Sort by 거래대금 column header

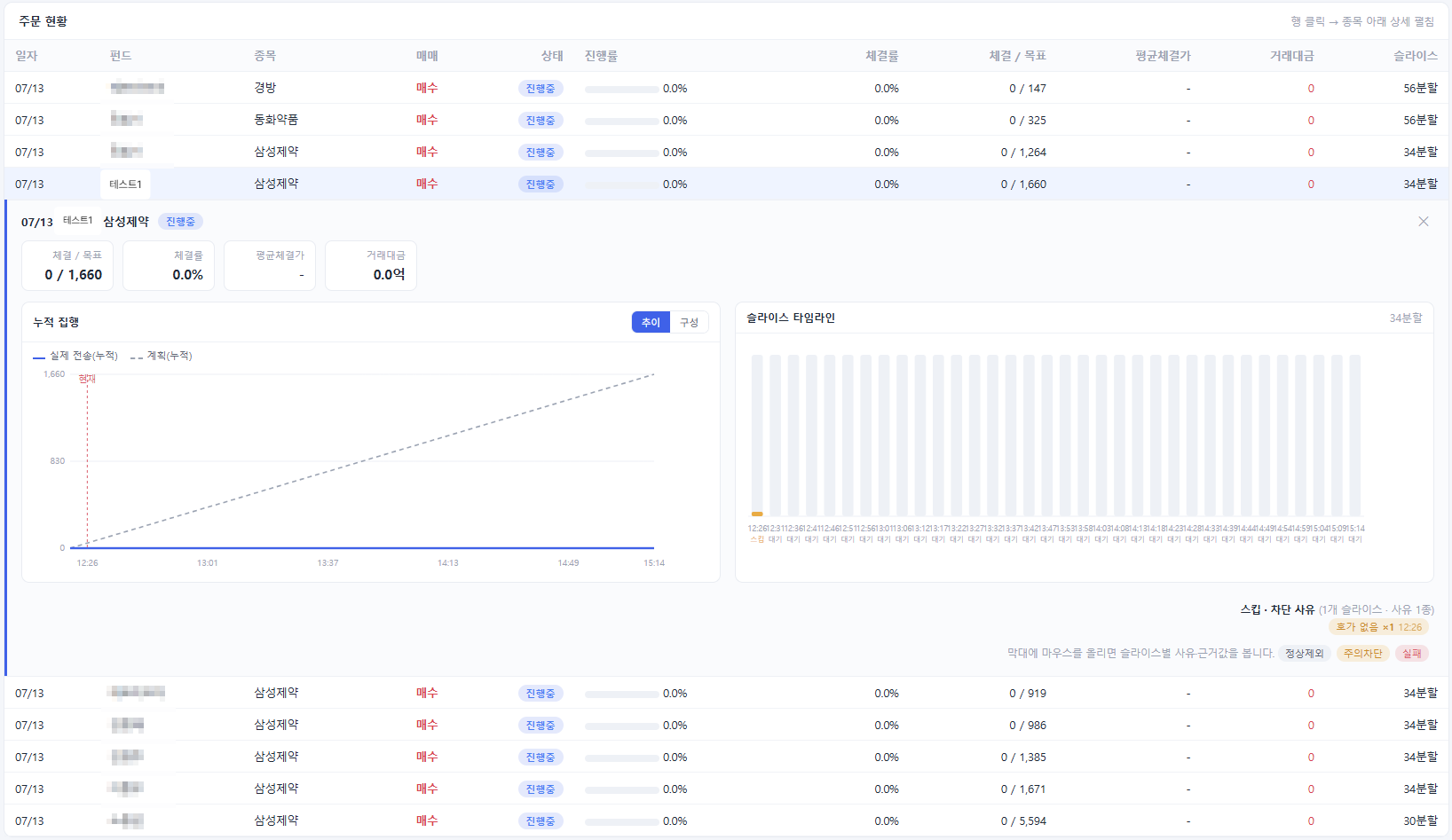(x=1291, y=56)
